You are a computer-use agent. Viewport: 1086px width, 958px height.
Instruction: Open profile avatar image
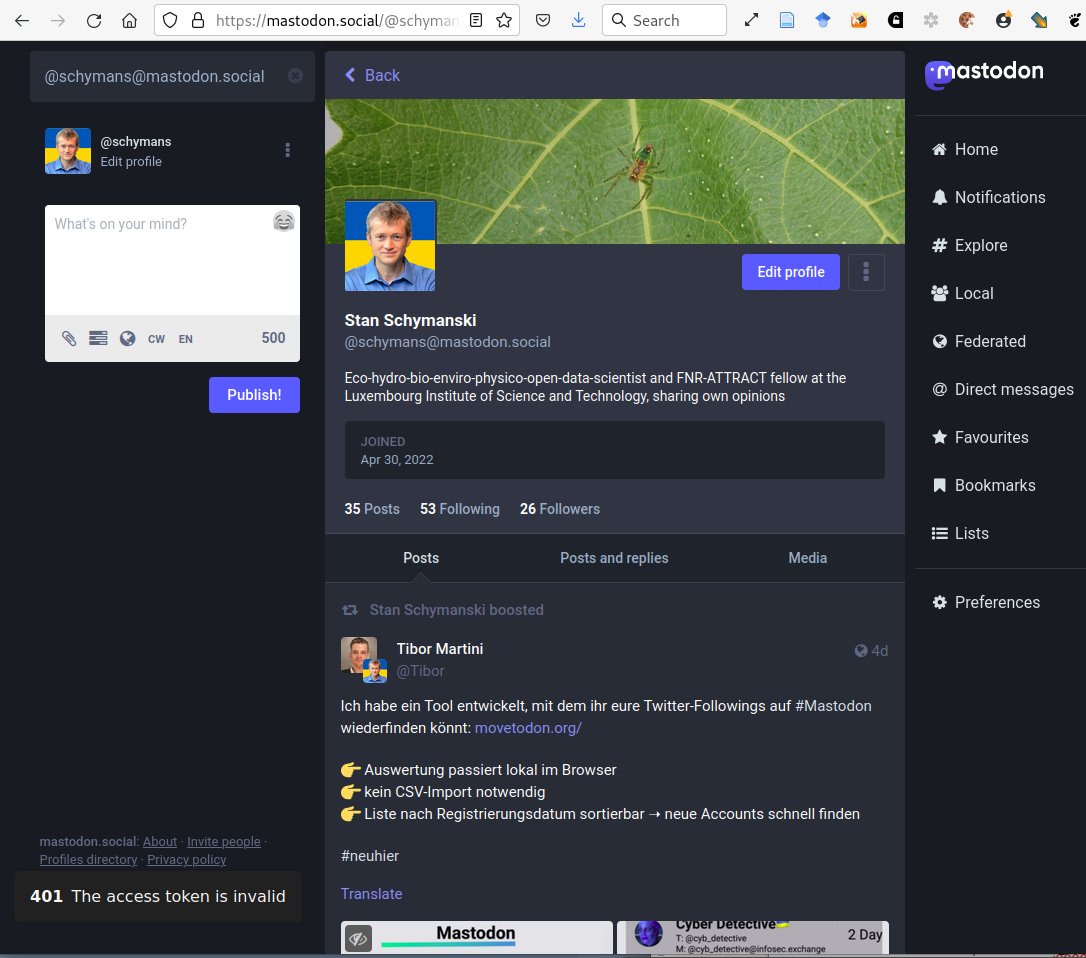390,245
